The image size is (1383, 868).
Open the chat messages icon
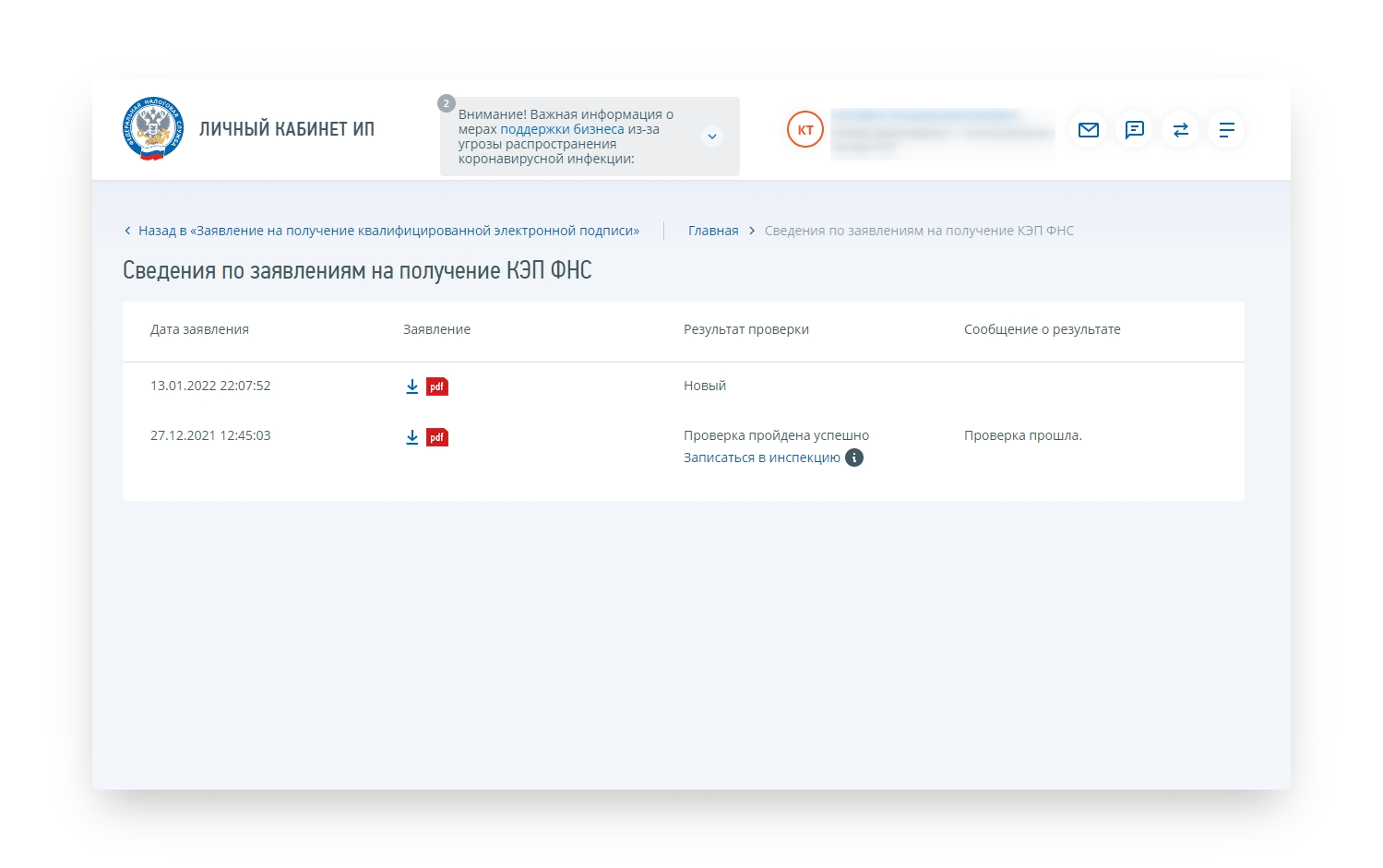1134,130
